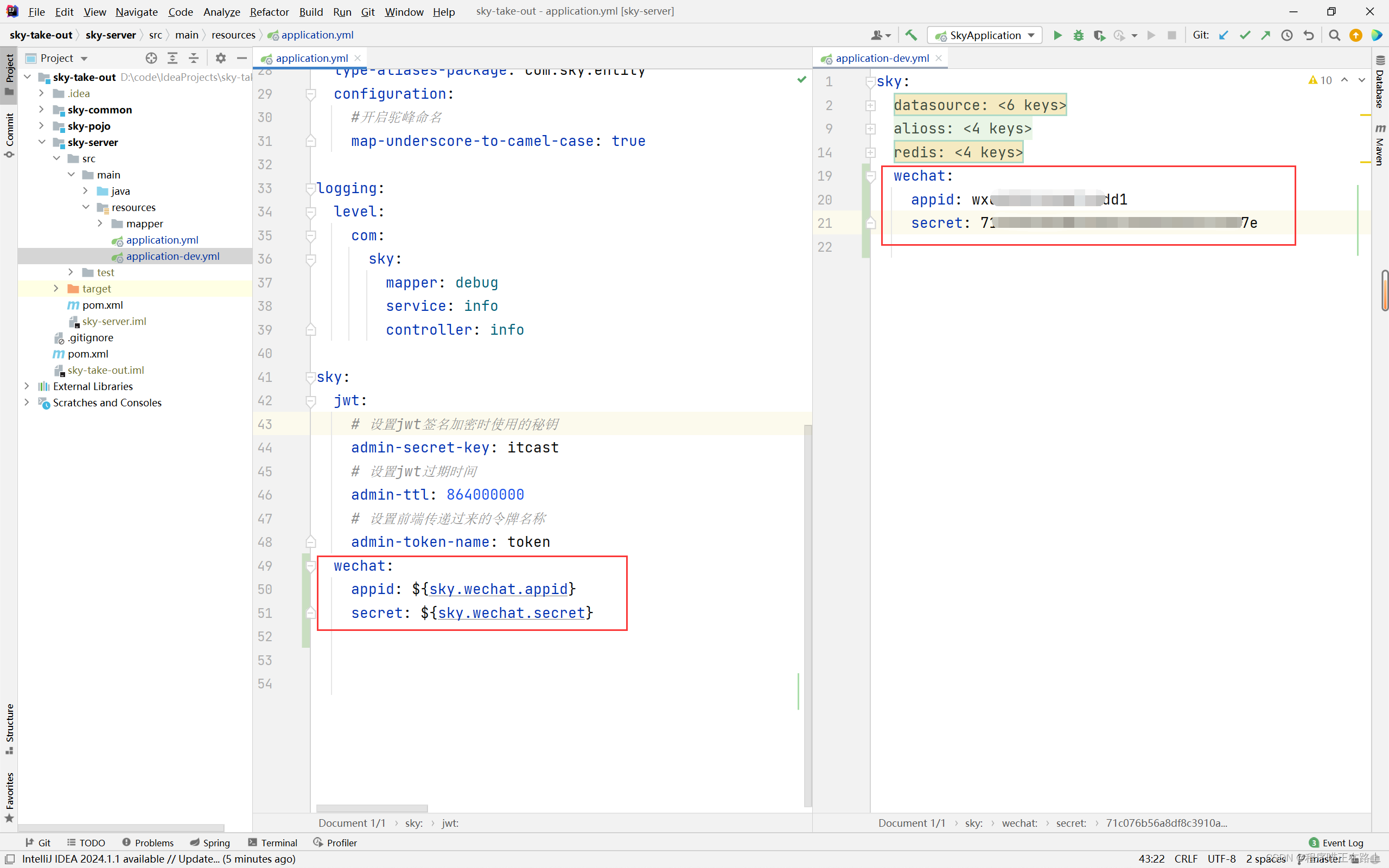Toggle the Structure tool window button
1389x868 pixels.
click(9, 729)
